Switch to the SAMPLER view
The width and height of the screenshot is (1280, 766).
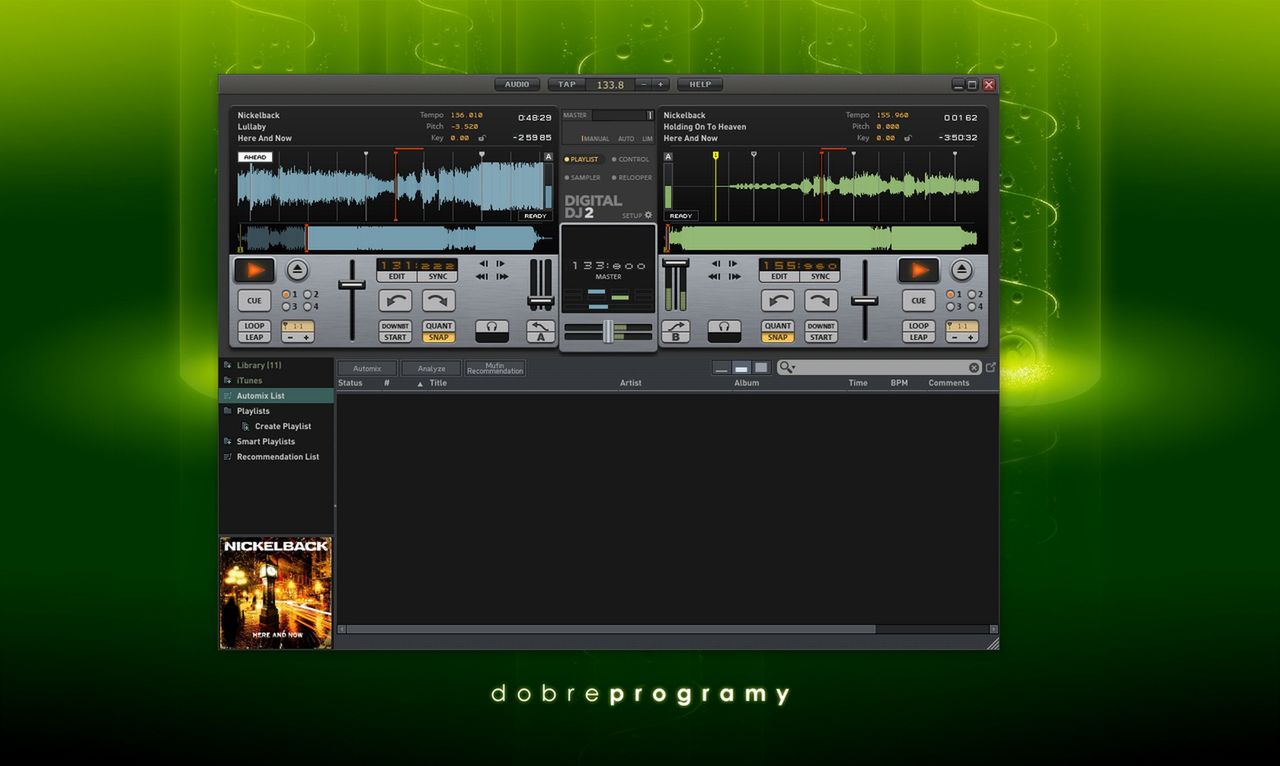tap(582, 178)
